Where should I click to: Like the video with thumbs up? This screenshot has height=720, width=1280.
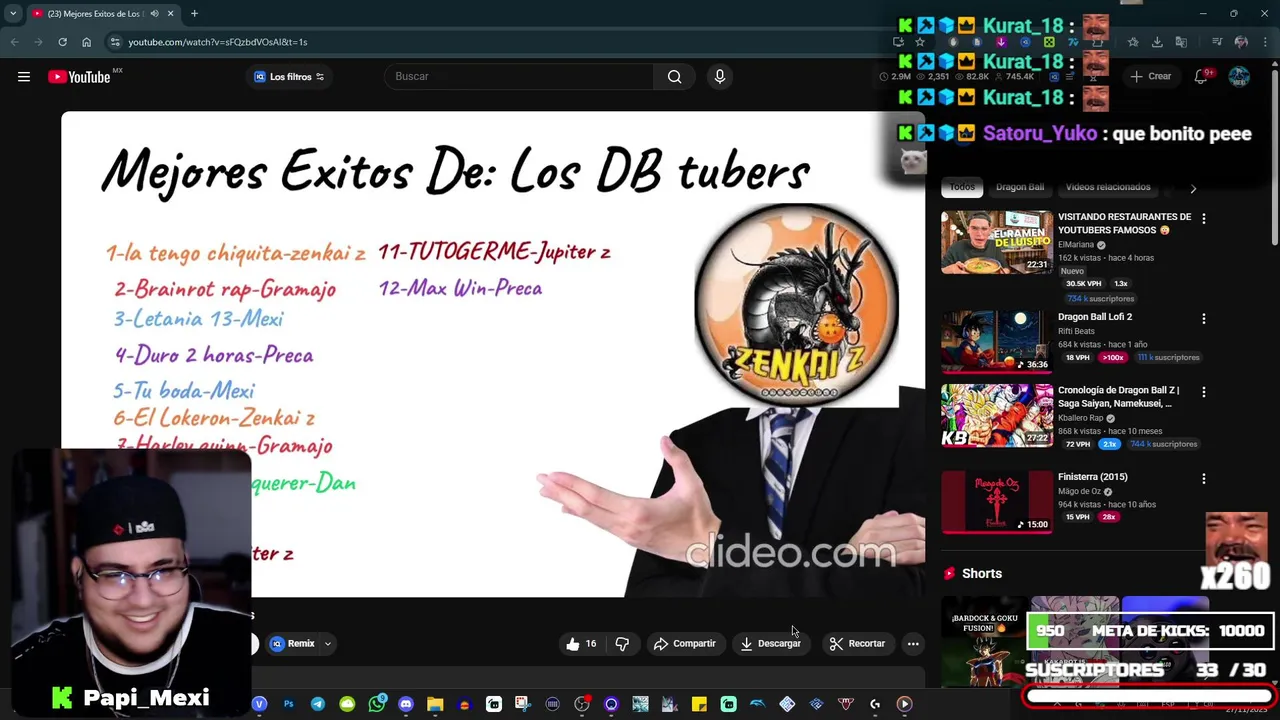[581, 644]
